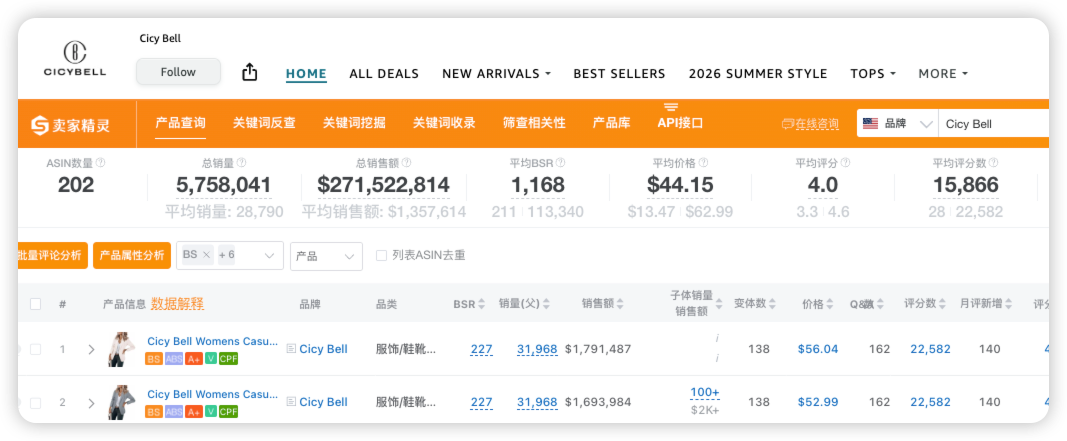
Task: Click the Follow button
Action: tap(178, 72)
